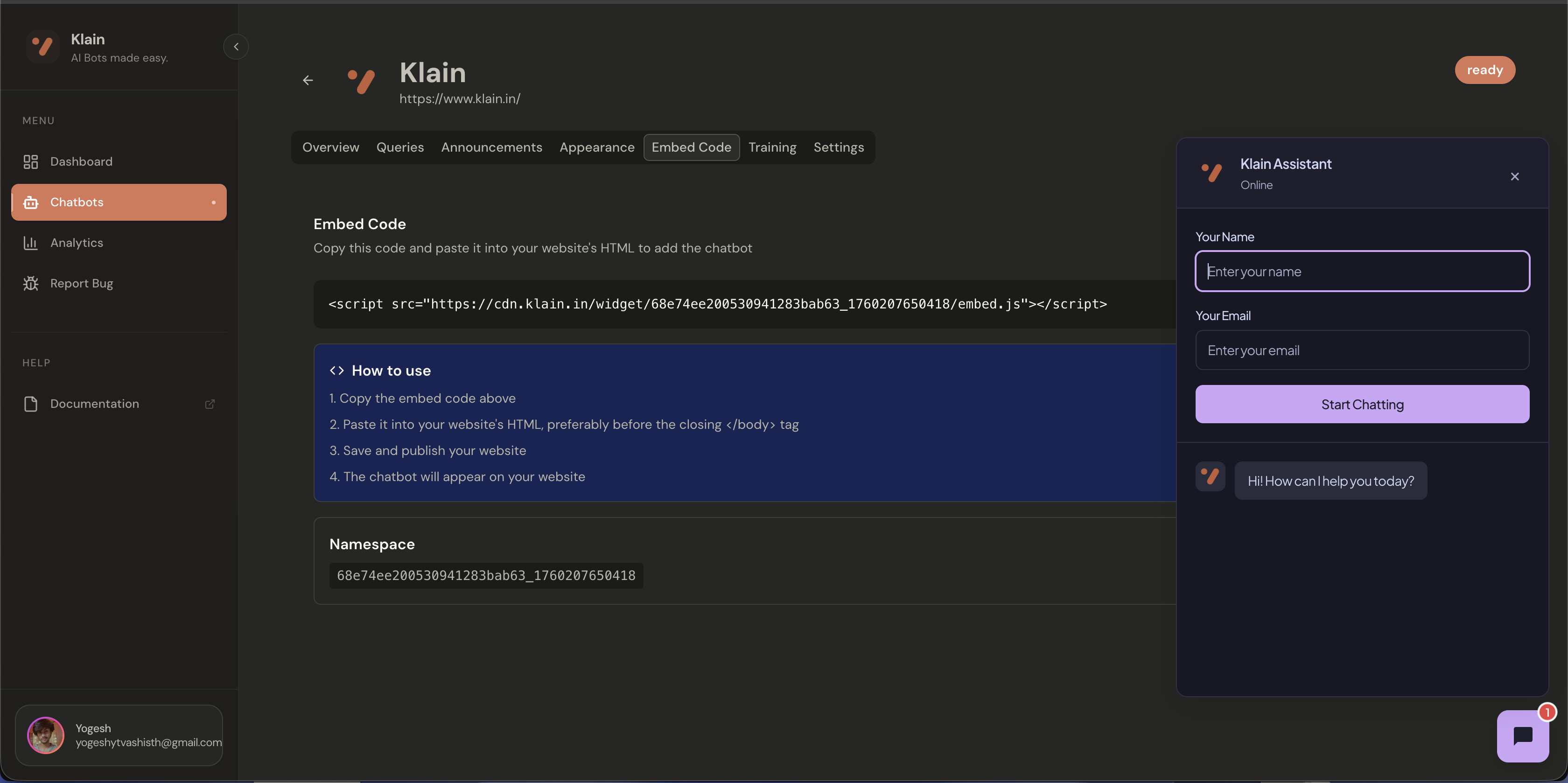Open the Dashboard from the sidebar icon

[x=30, y=161]
